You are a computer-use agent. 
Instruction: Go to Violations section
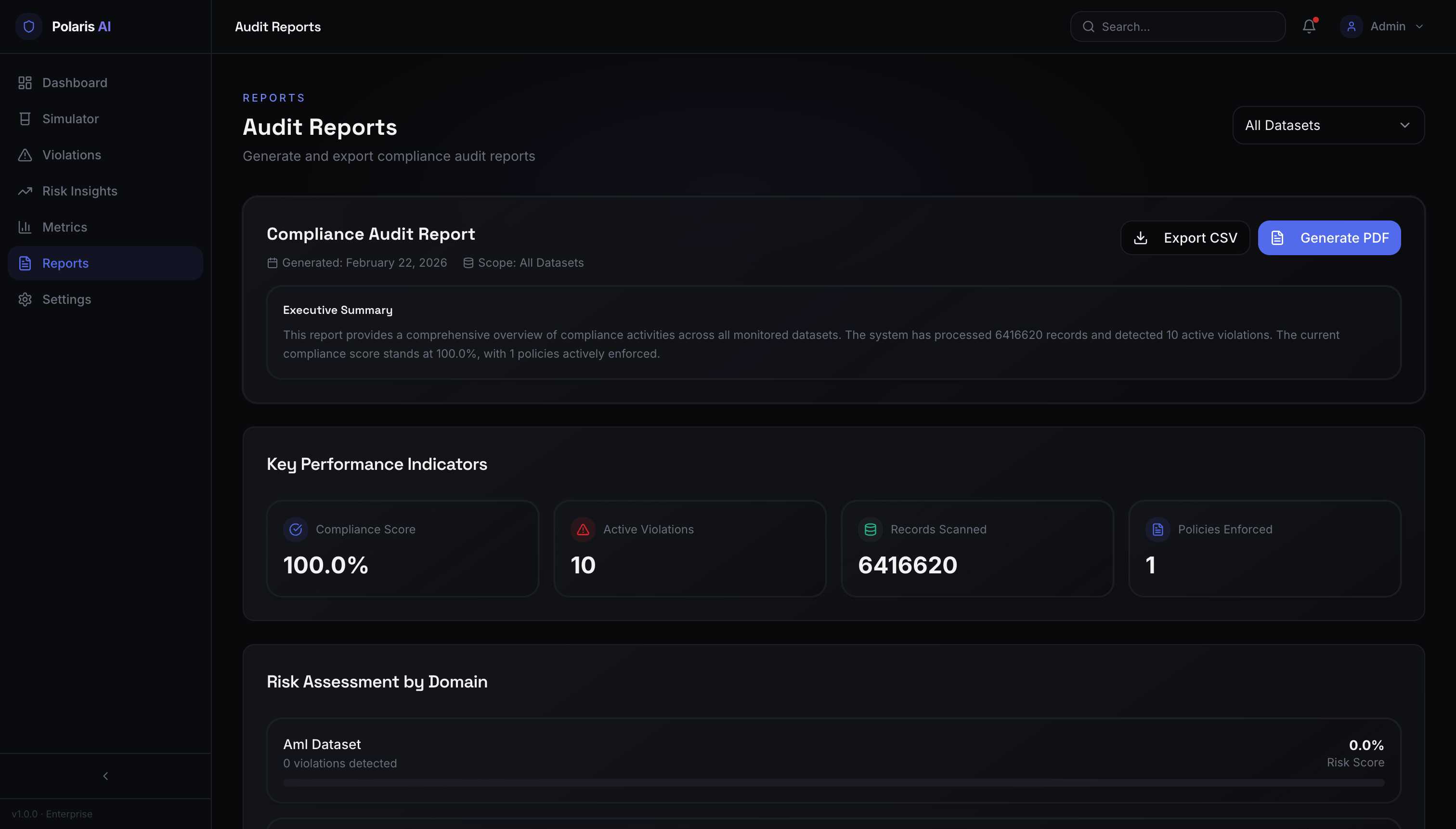coord(105,155)
